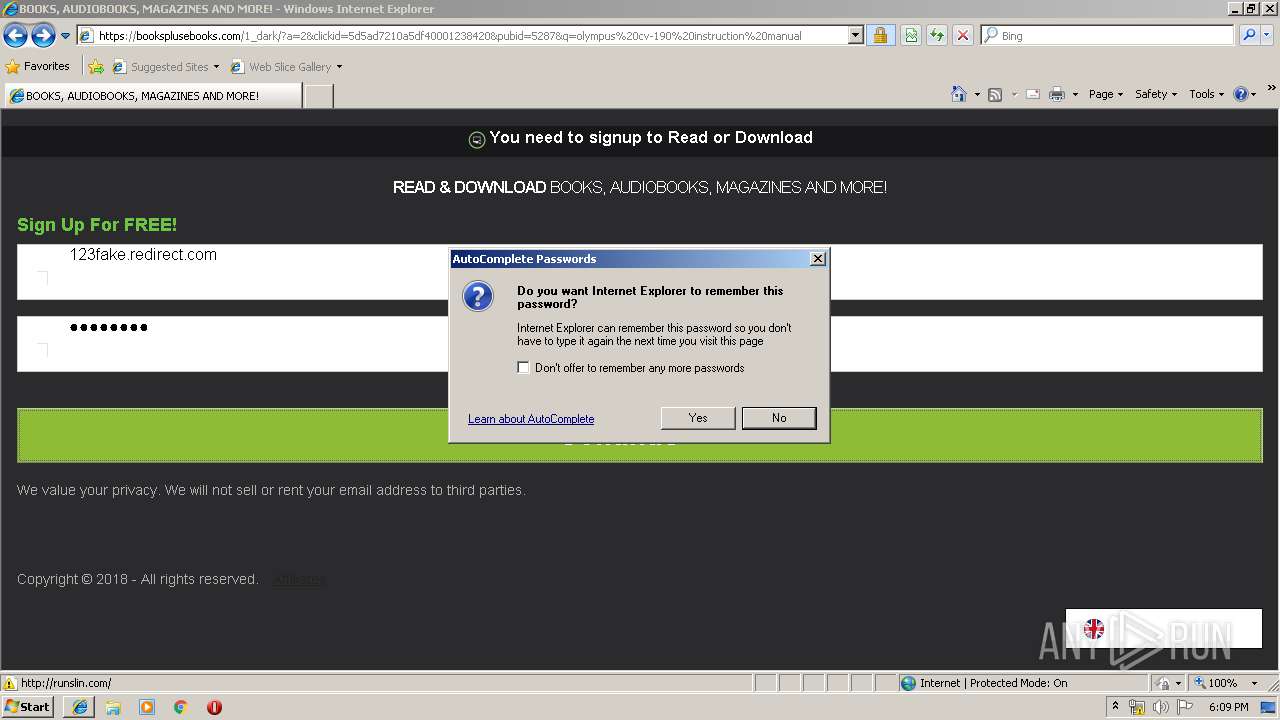Viewport: 1280px width, 720px height.
Task: Click the RSS Feeds icon
Action: point(995,94)
